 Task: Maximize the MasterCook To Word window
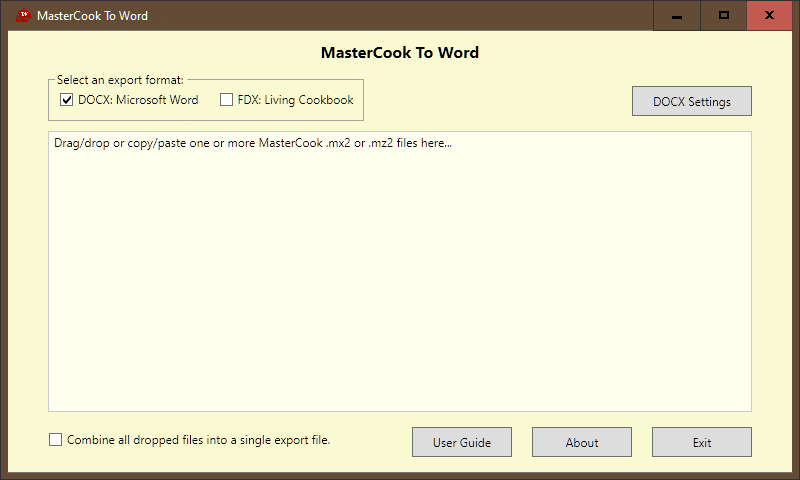coord(723,16)
